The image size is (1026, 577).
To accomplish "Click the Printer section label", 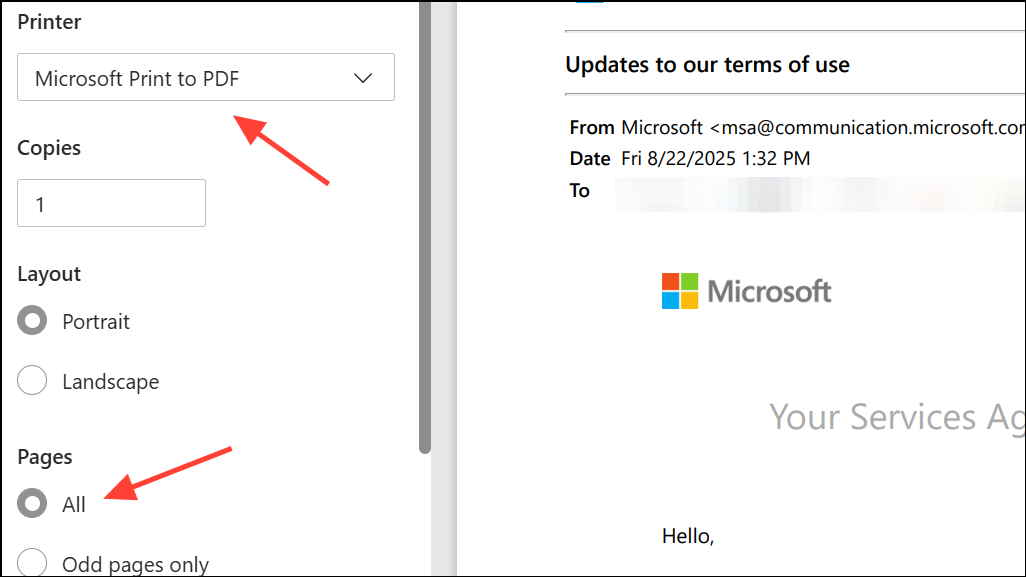I will coord(49,21).
